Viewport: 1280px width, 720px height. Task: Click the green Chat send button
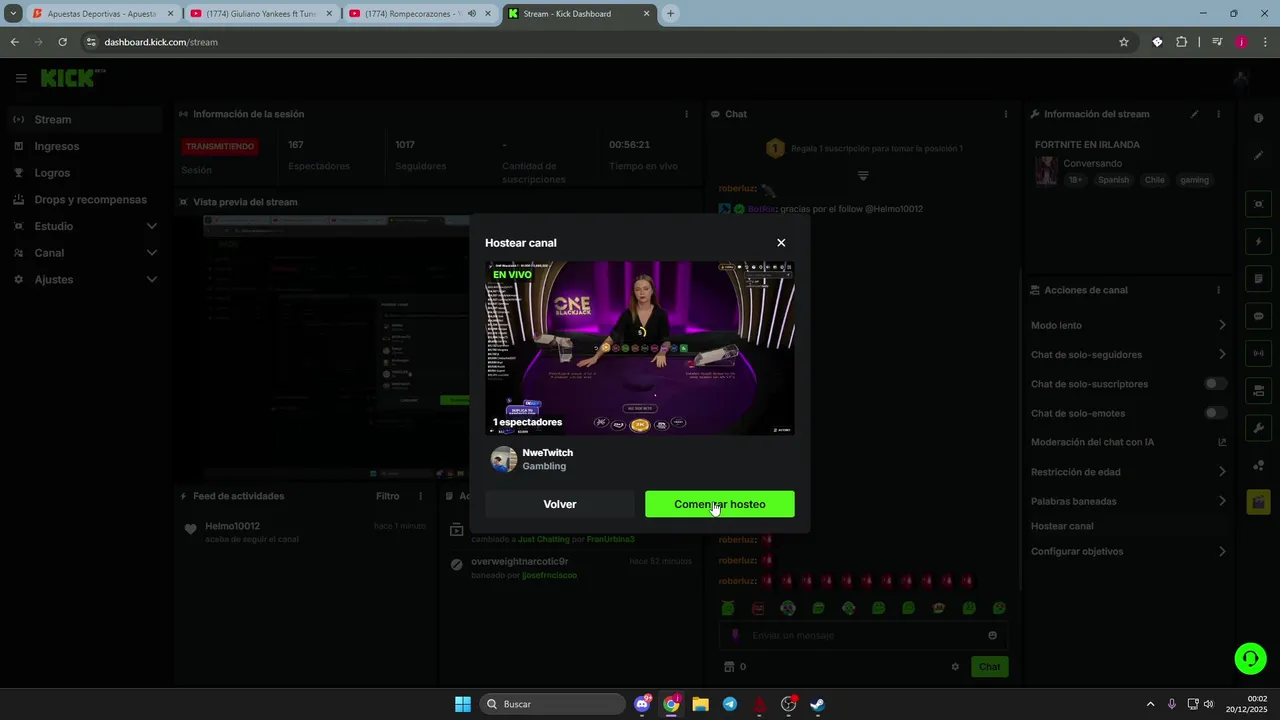989,667
